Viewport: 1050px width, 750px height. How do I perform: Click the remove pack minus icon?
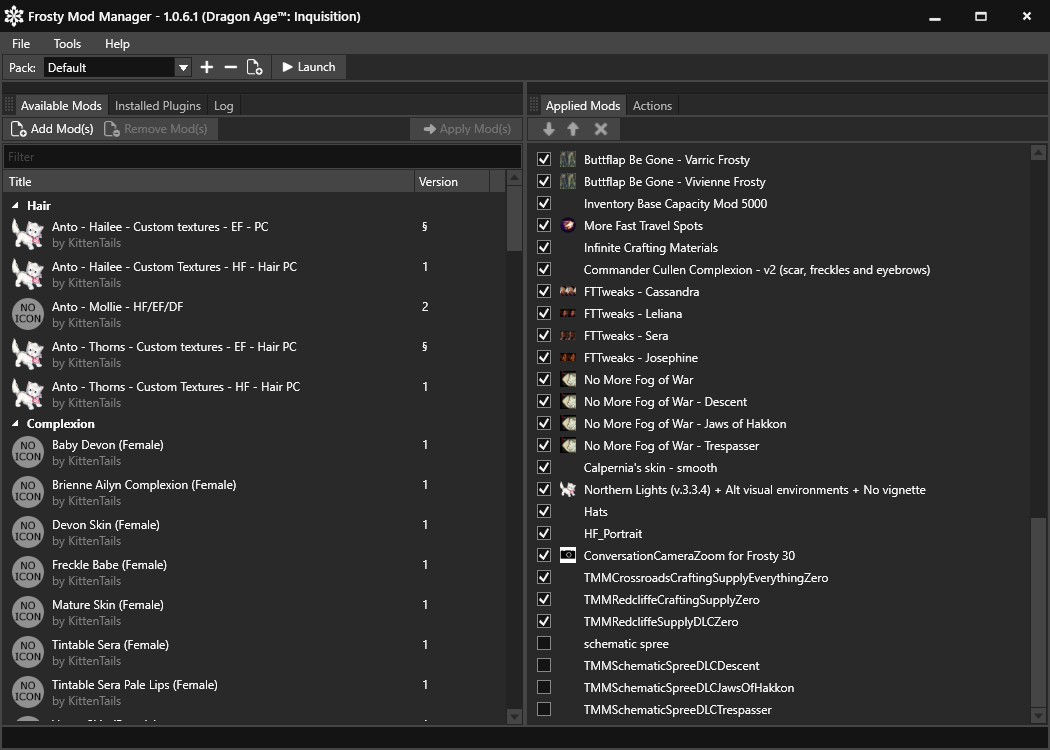pyautogui.click(x=231, y=67)
